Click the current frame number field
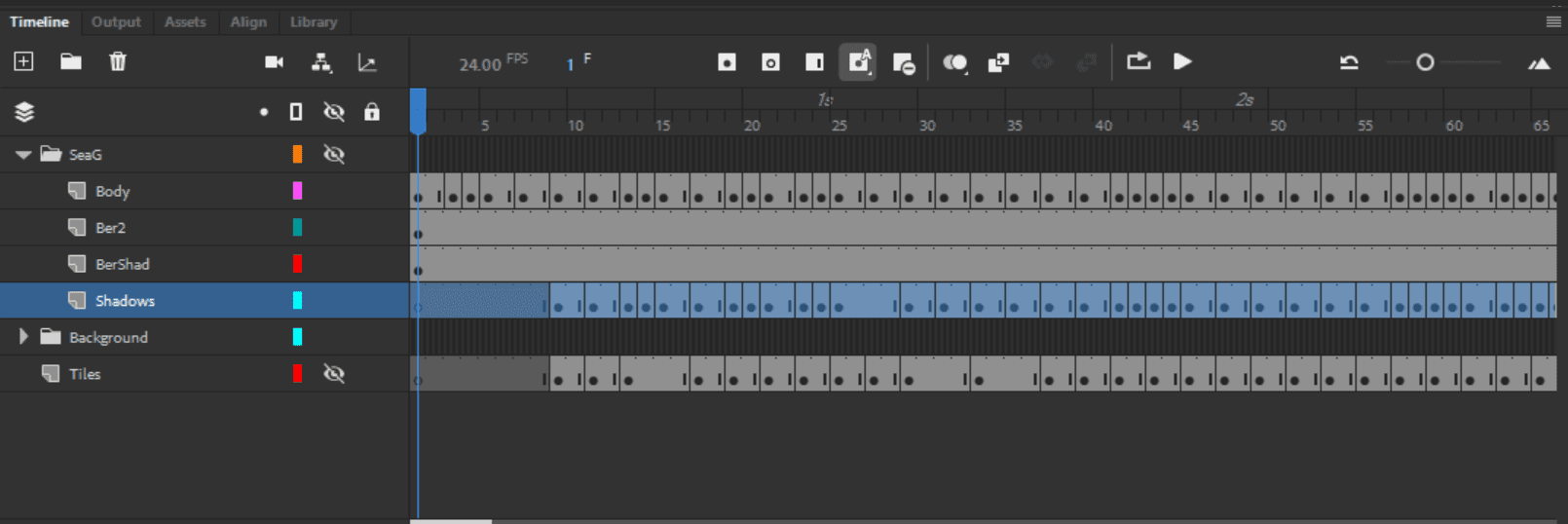This screenshot has height=524, width=1568. (571, 64)
